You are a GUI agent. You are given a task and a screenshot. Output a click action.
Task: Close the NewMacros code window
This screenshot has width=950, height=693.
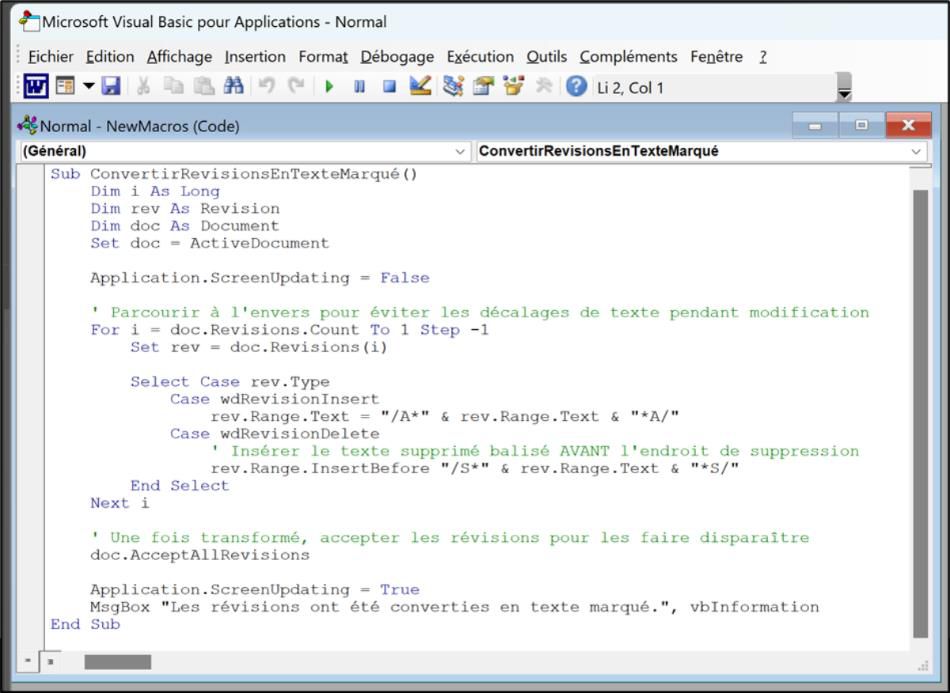click(x=908, y=125)
